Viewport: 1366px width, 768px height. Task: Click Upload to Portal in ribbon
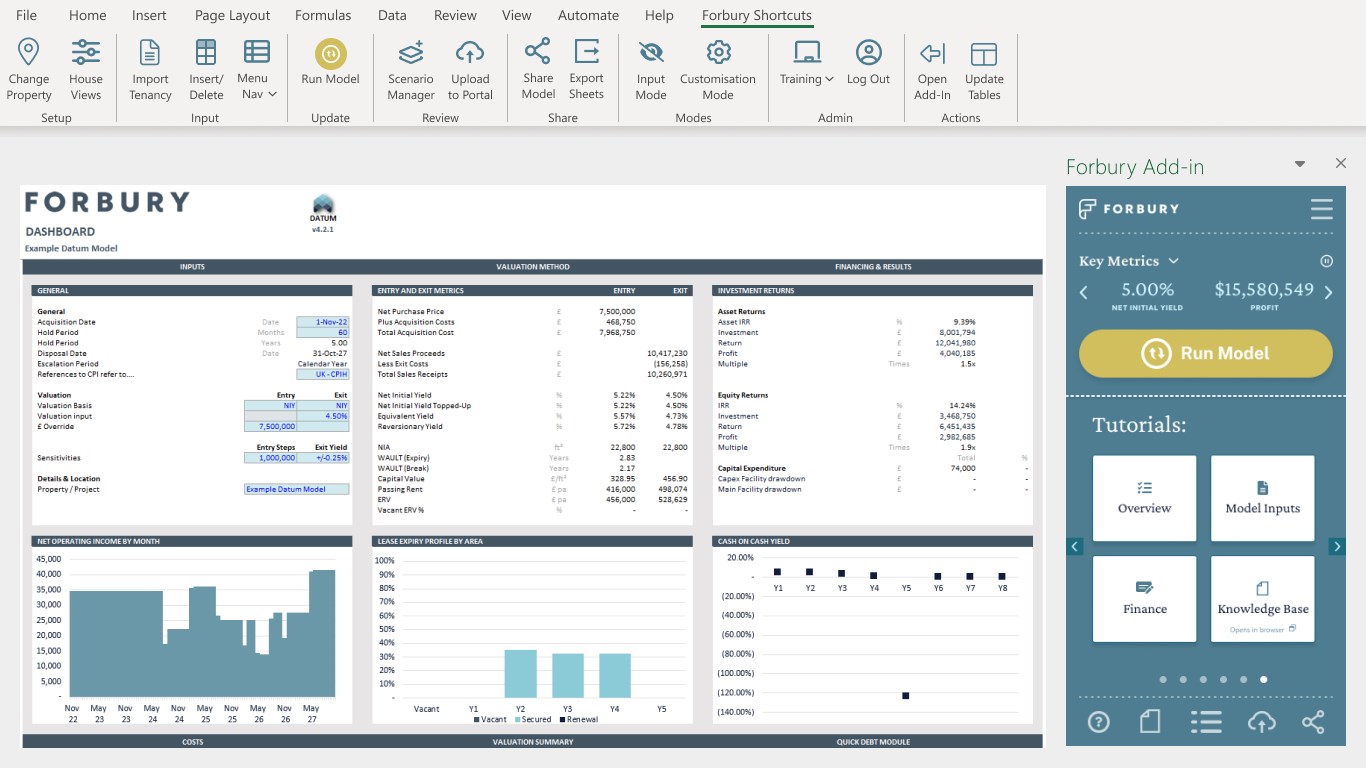tap(470, 69)
